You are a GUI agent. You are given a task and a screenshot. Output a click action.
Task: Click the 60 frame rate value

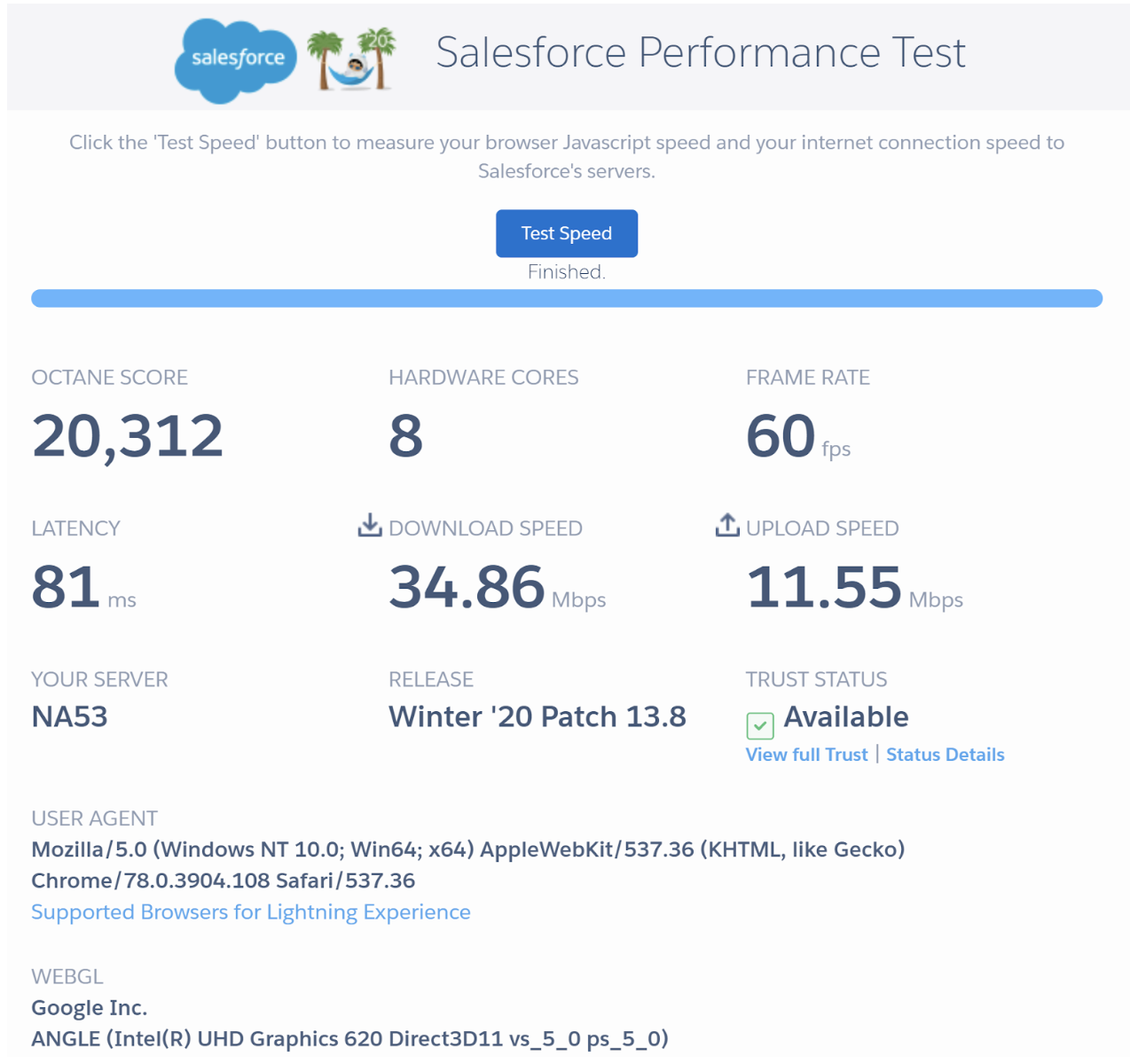click(x=781, y=435)
